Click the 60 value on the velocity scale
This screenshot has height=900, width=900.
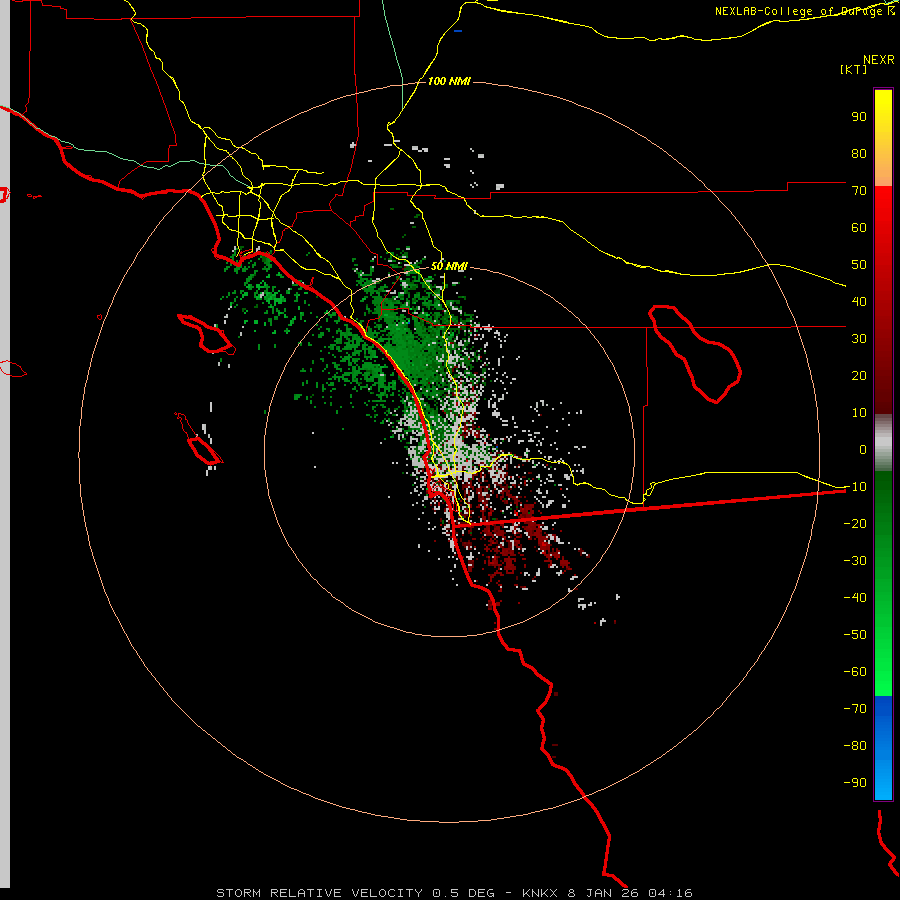[x=859, y=228]
